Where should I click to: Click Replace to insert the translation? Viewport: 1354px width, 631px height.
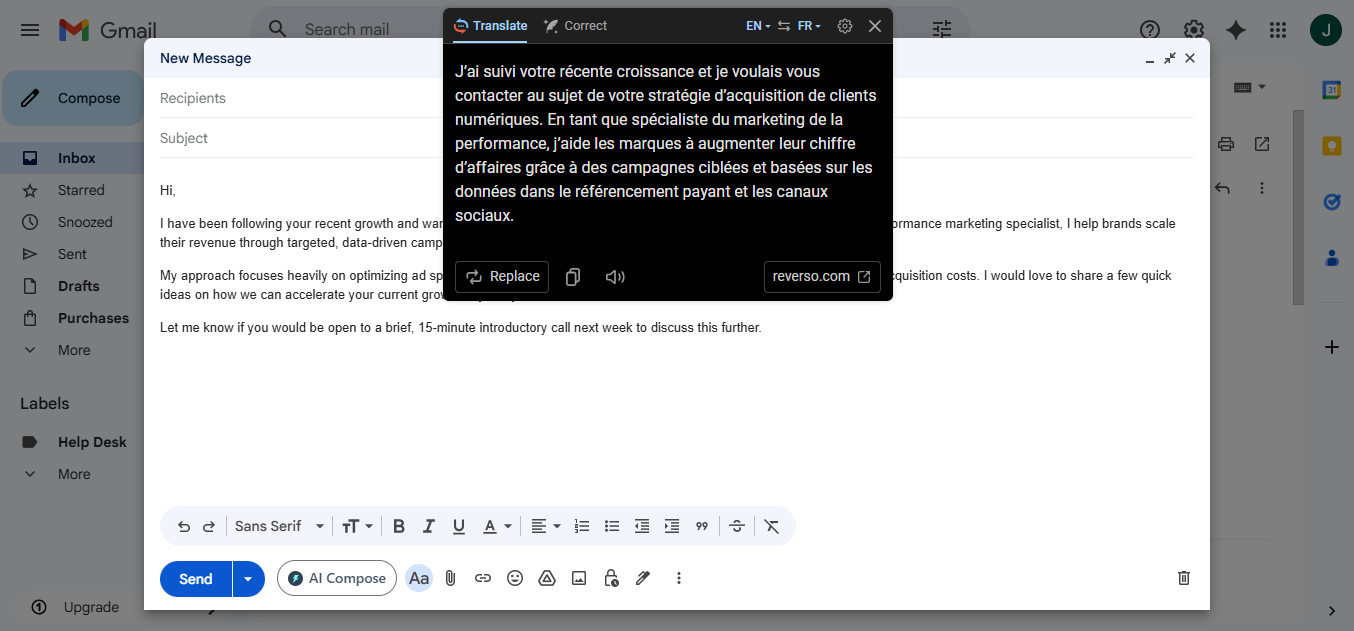pyautogui.click(x=502, y=277)
